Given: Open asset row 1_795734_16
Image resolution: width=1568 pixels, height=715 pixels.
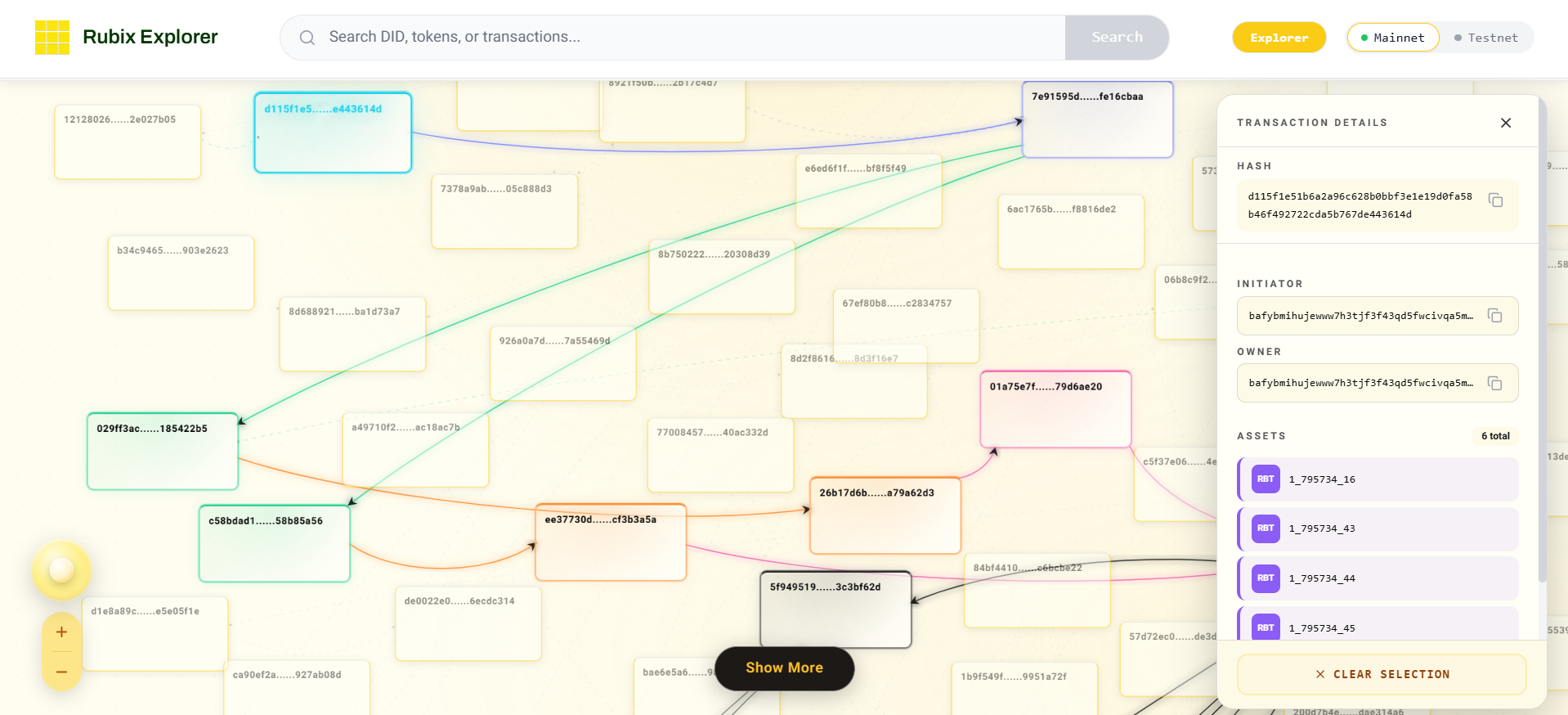Looking at the screenshot, I should [1378, 479].
